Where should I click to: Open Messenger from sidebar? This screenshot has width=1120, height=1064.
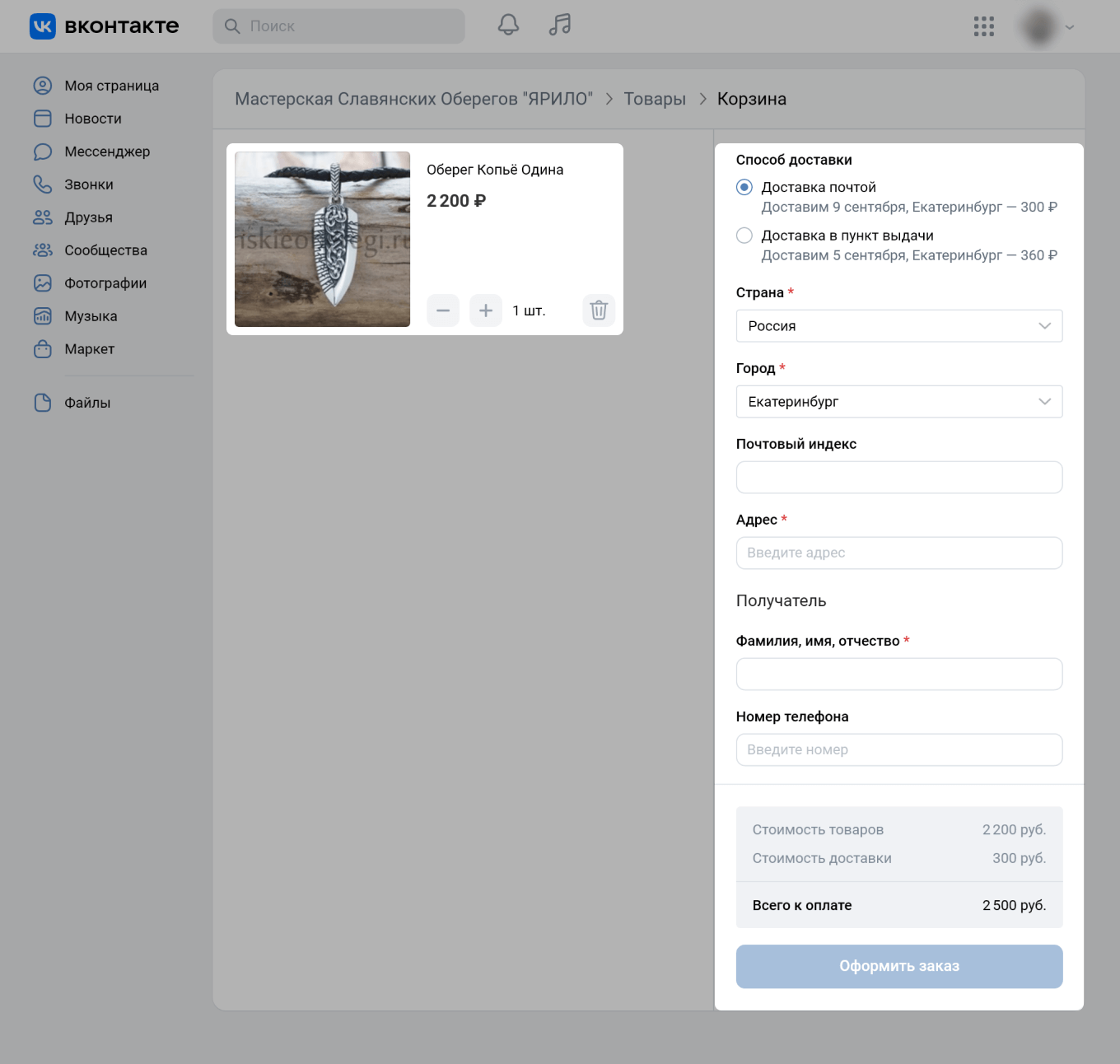pos(107,152)
